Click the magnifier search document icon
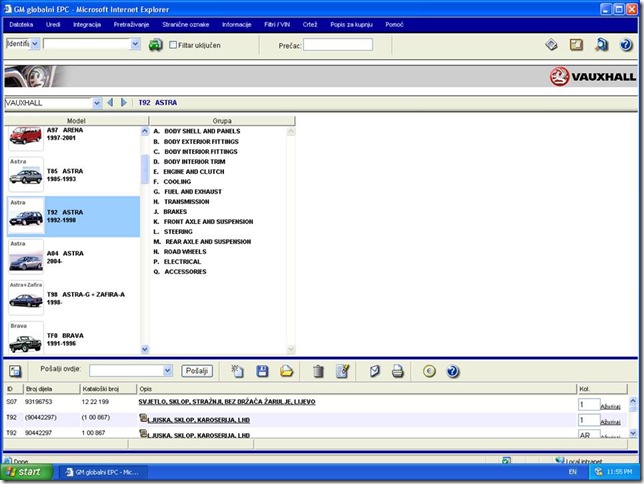The width and height of the screenshot is (644, 484). click(x=602, y=44)
